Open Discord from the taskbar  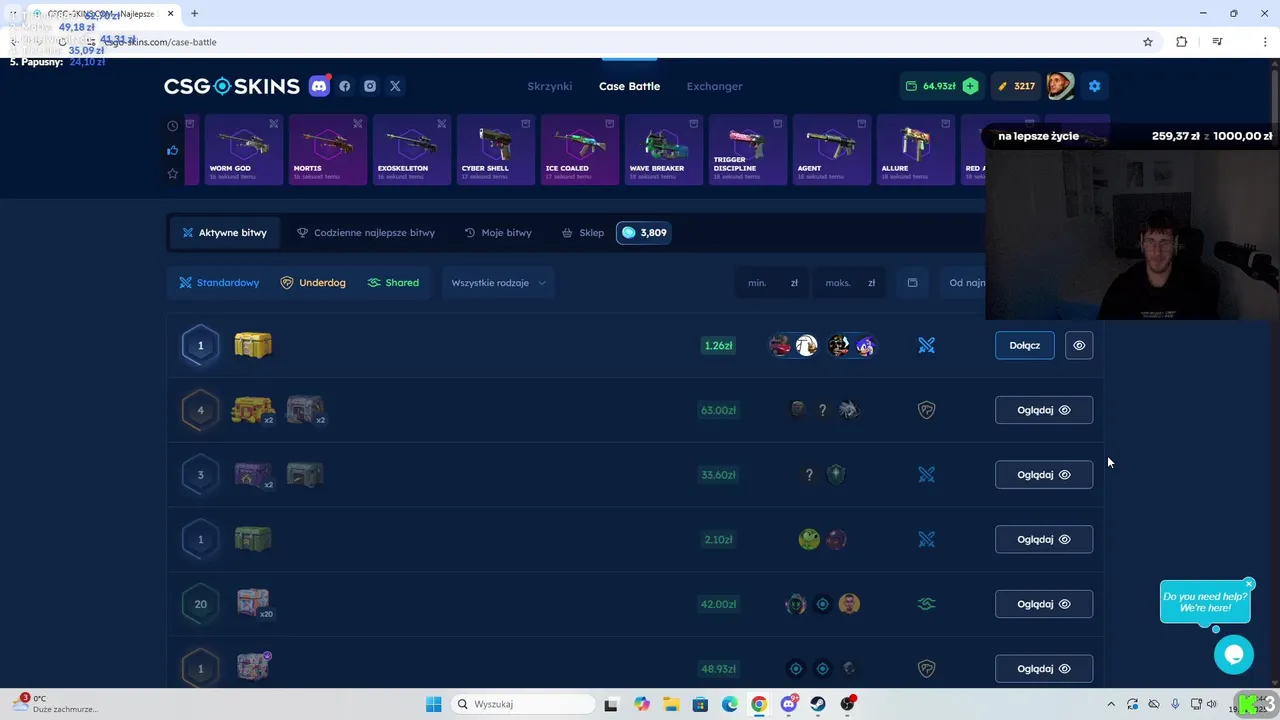pyautogui.click(x=789, y=704)
